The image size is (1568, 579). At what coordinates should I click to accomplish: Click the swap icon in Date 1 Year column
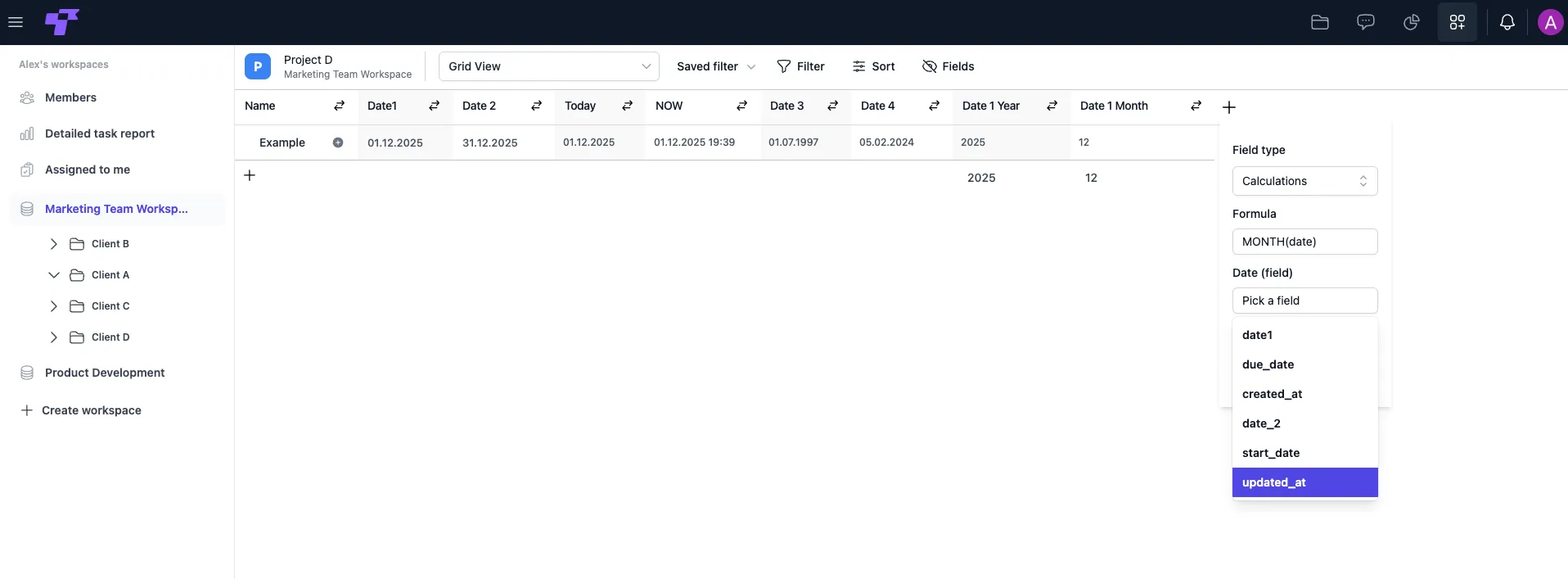pos(1052,106)
